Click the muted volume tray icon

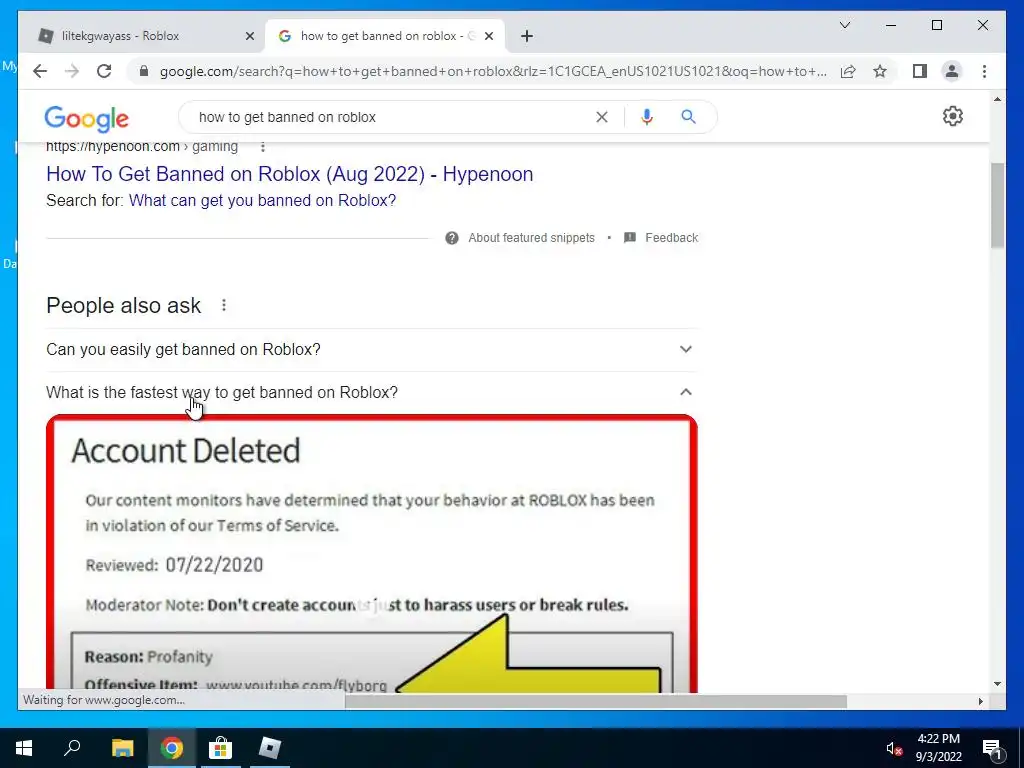point(894,748)
